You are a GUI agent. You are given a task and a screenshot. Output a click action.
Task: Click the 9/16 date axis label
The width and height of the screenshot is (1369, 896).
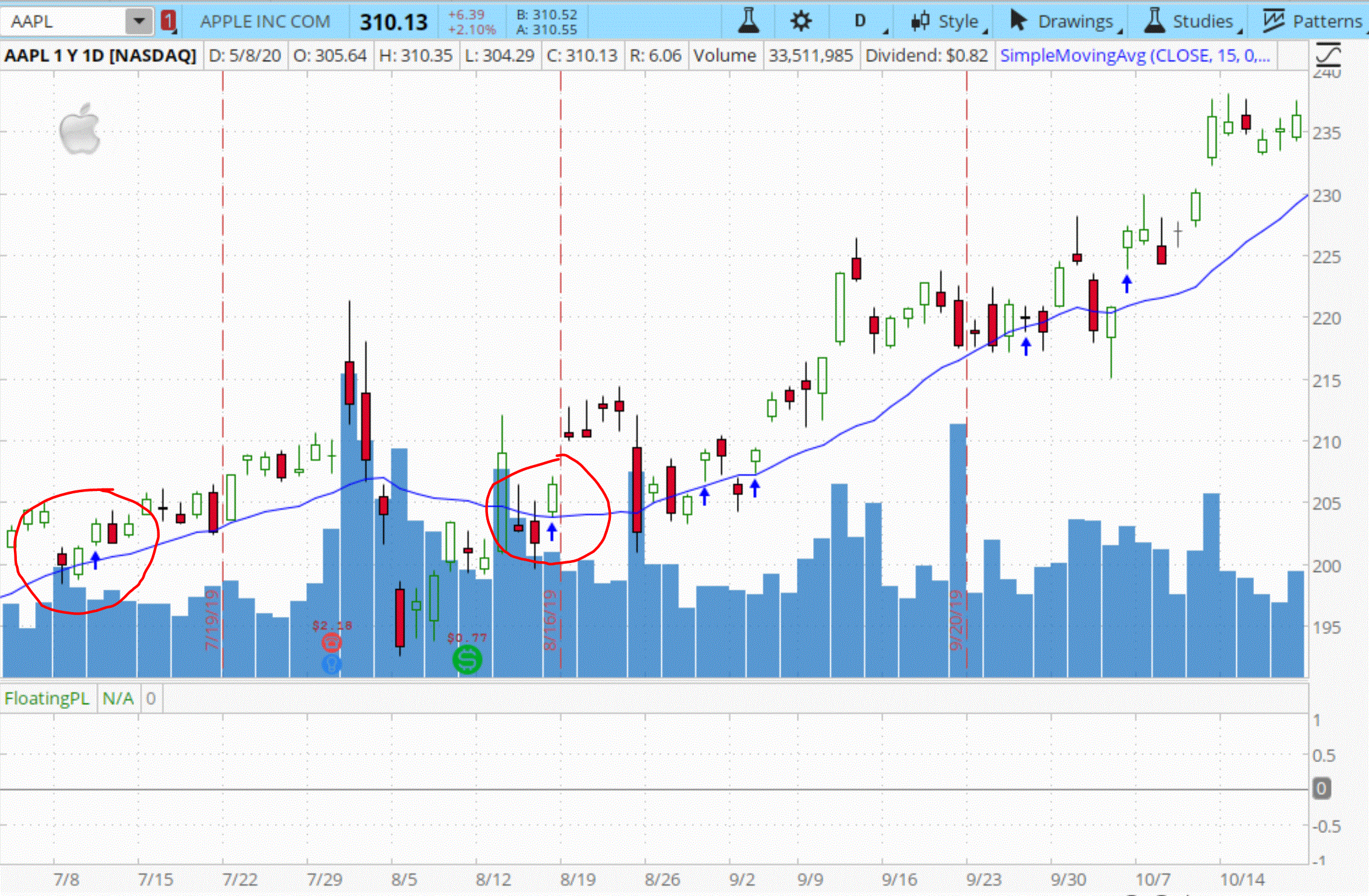coord(899,880)
